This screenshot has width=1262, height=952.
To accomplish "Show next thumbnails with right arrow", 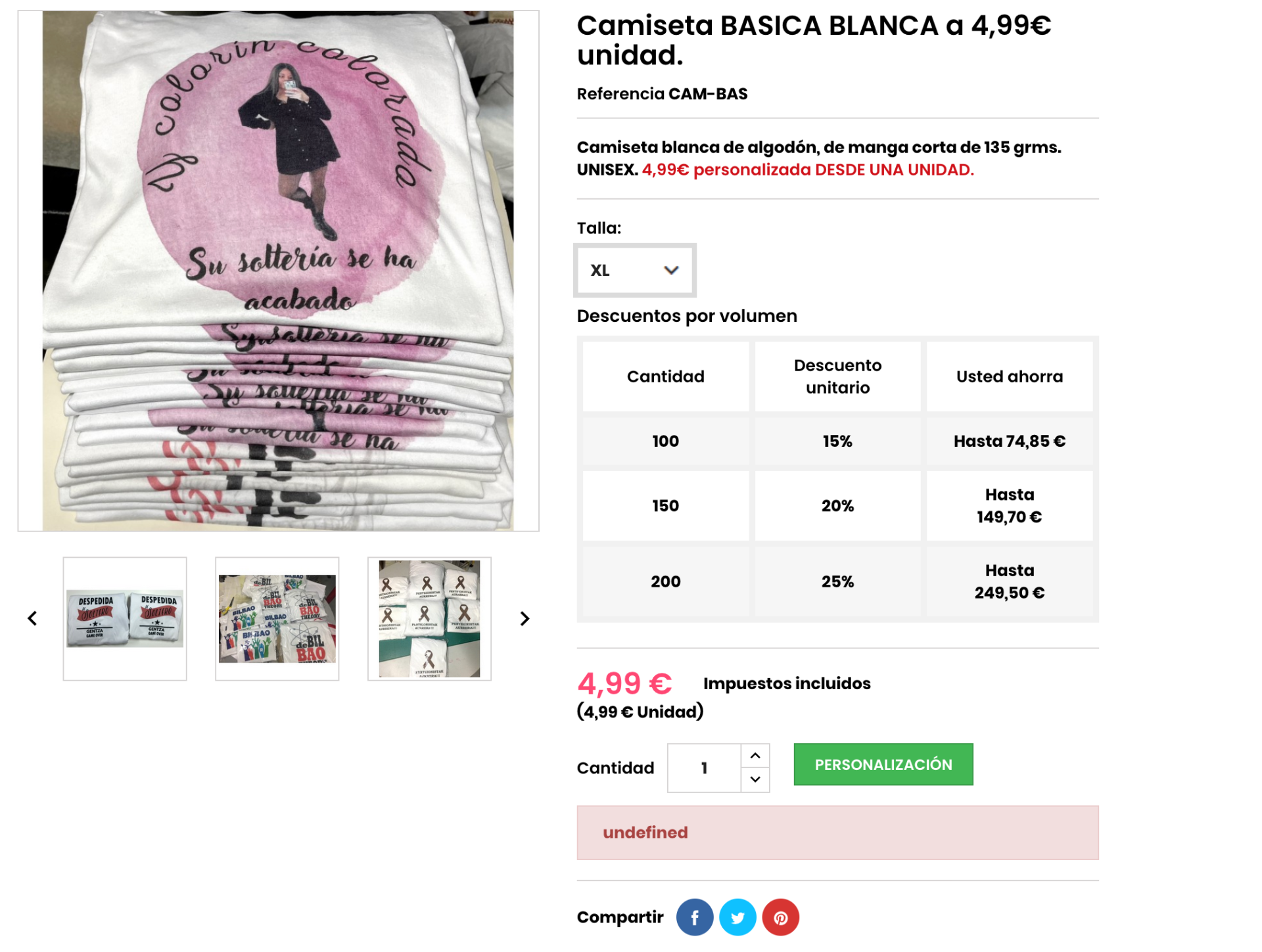I will (x=524, y=618).
